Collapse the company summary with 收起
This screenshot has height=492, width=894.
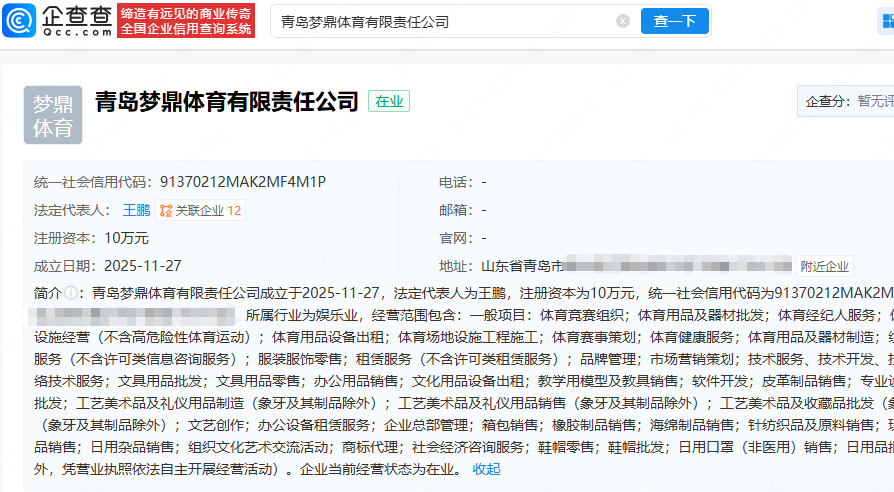[487, 469]
